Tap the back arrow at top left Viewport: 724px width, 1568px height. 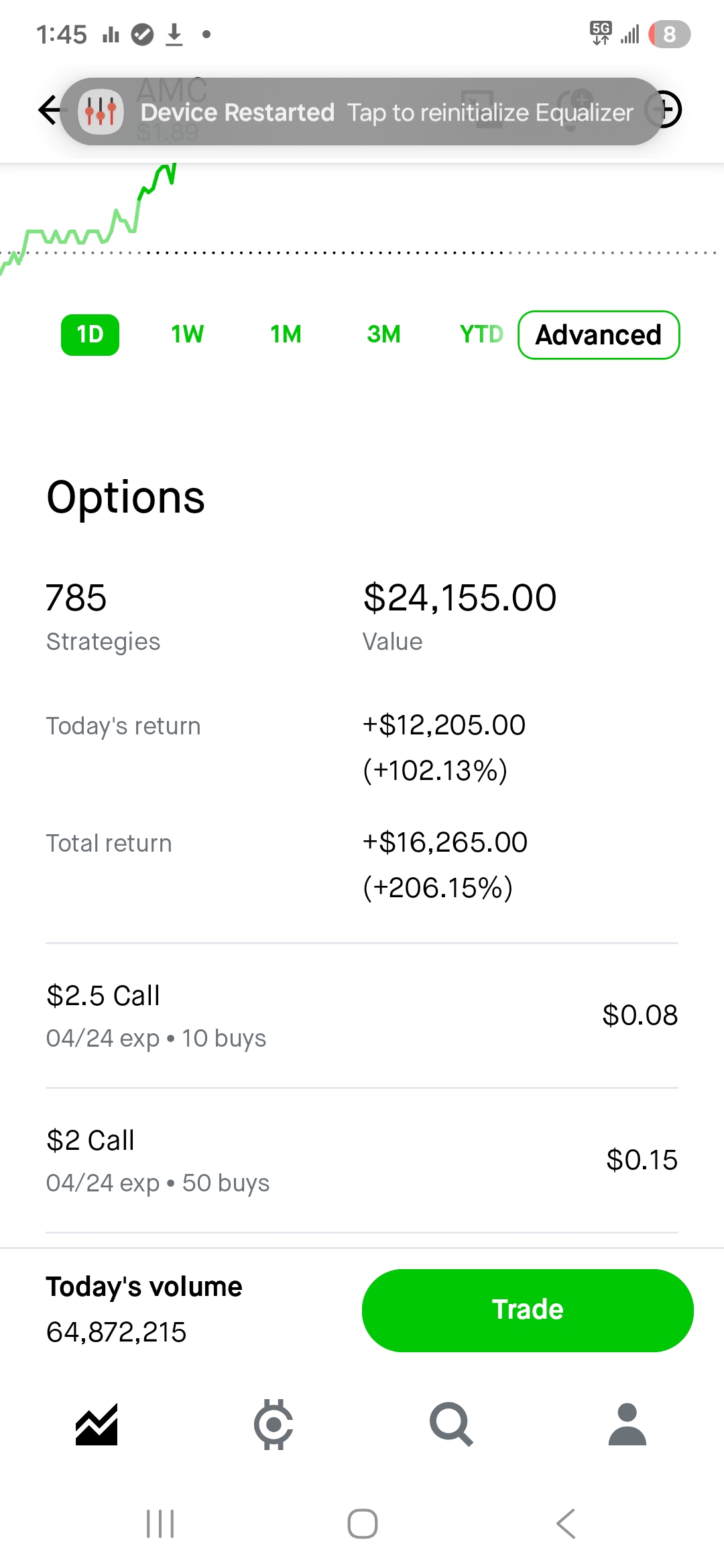coord(48,110)
